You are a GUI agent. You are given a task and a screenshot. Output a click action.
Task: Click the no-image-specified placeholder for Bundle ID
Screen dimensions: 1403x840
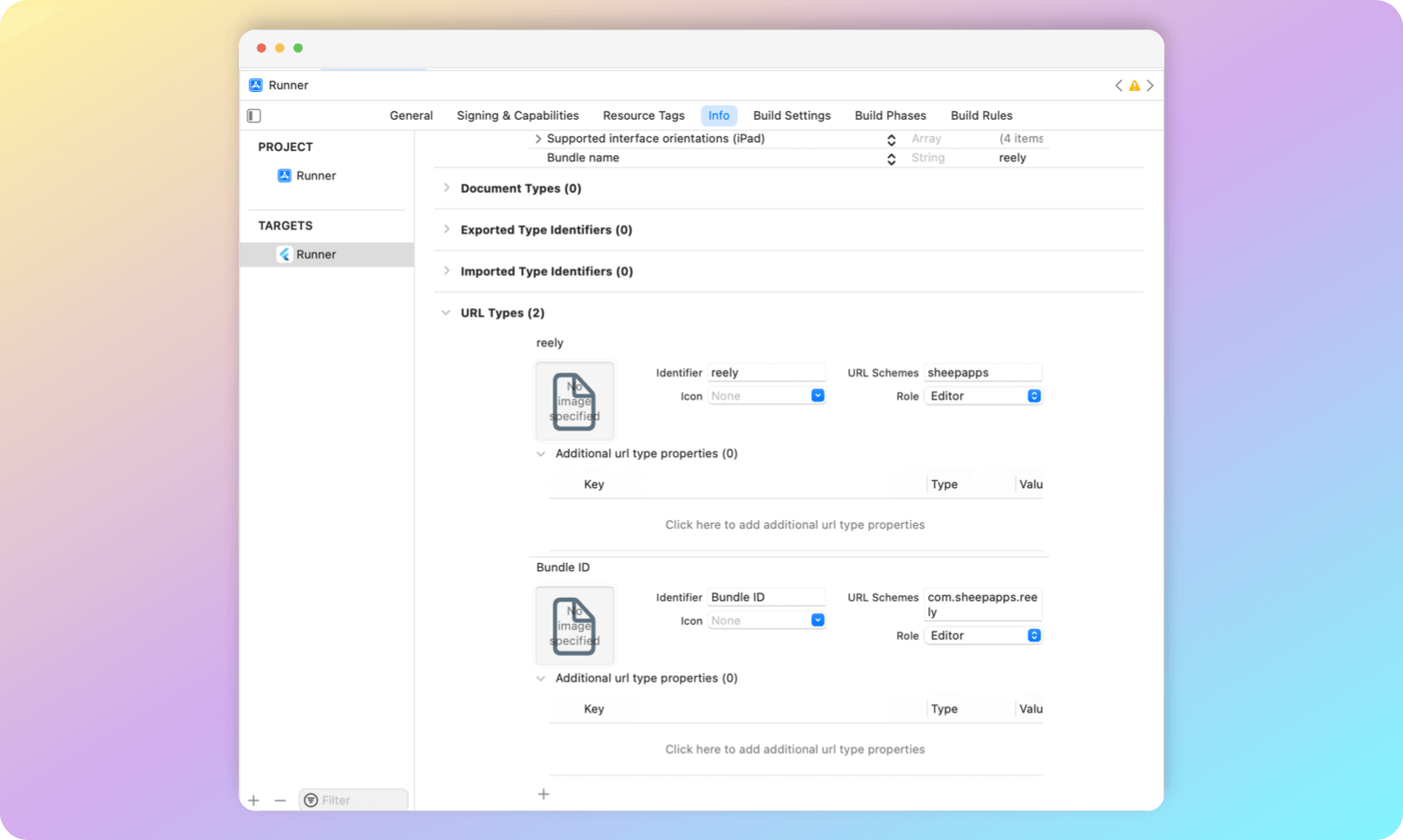(x=575, y=626)
